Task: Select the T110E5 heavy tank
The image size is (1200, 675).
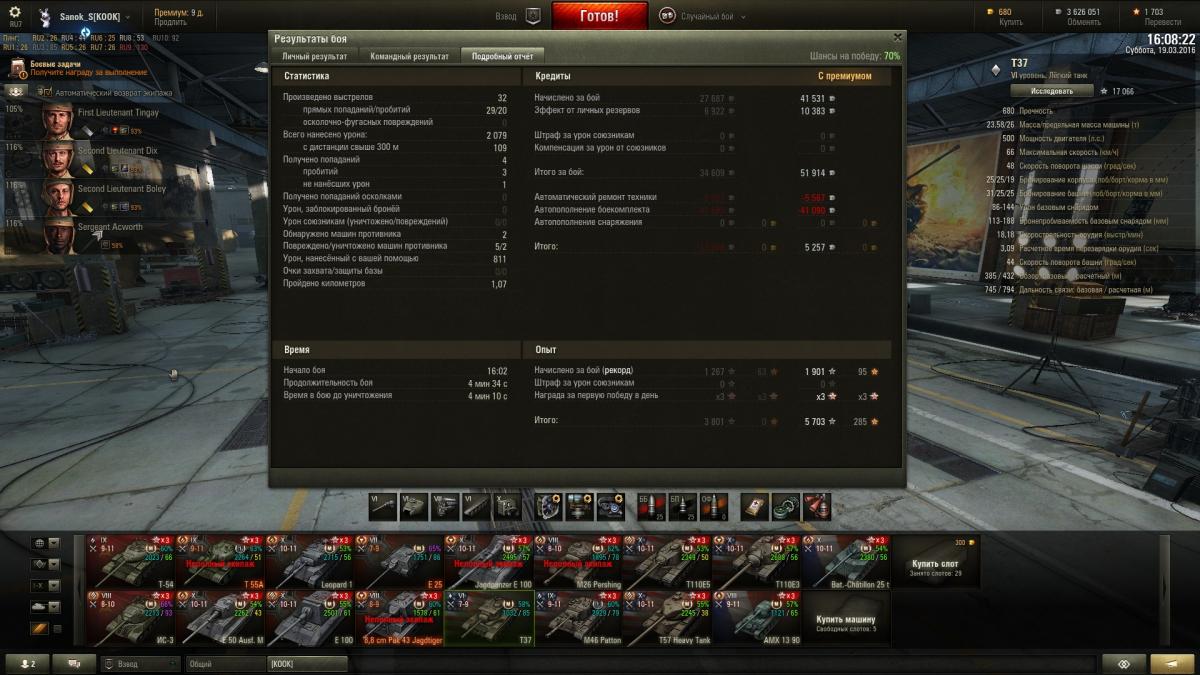Action: coord(667,562)
